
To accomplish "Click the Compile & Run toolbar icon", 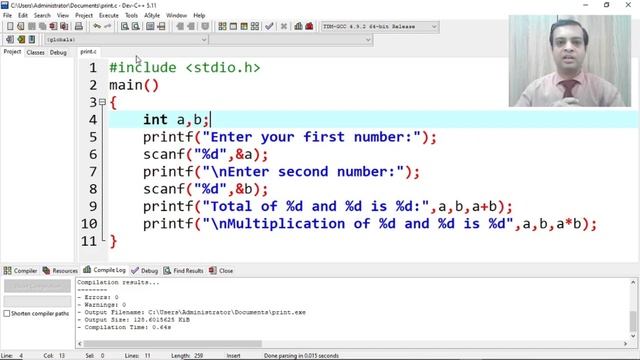I will coord(244,27).
